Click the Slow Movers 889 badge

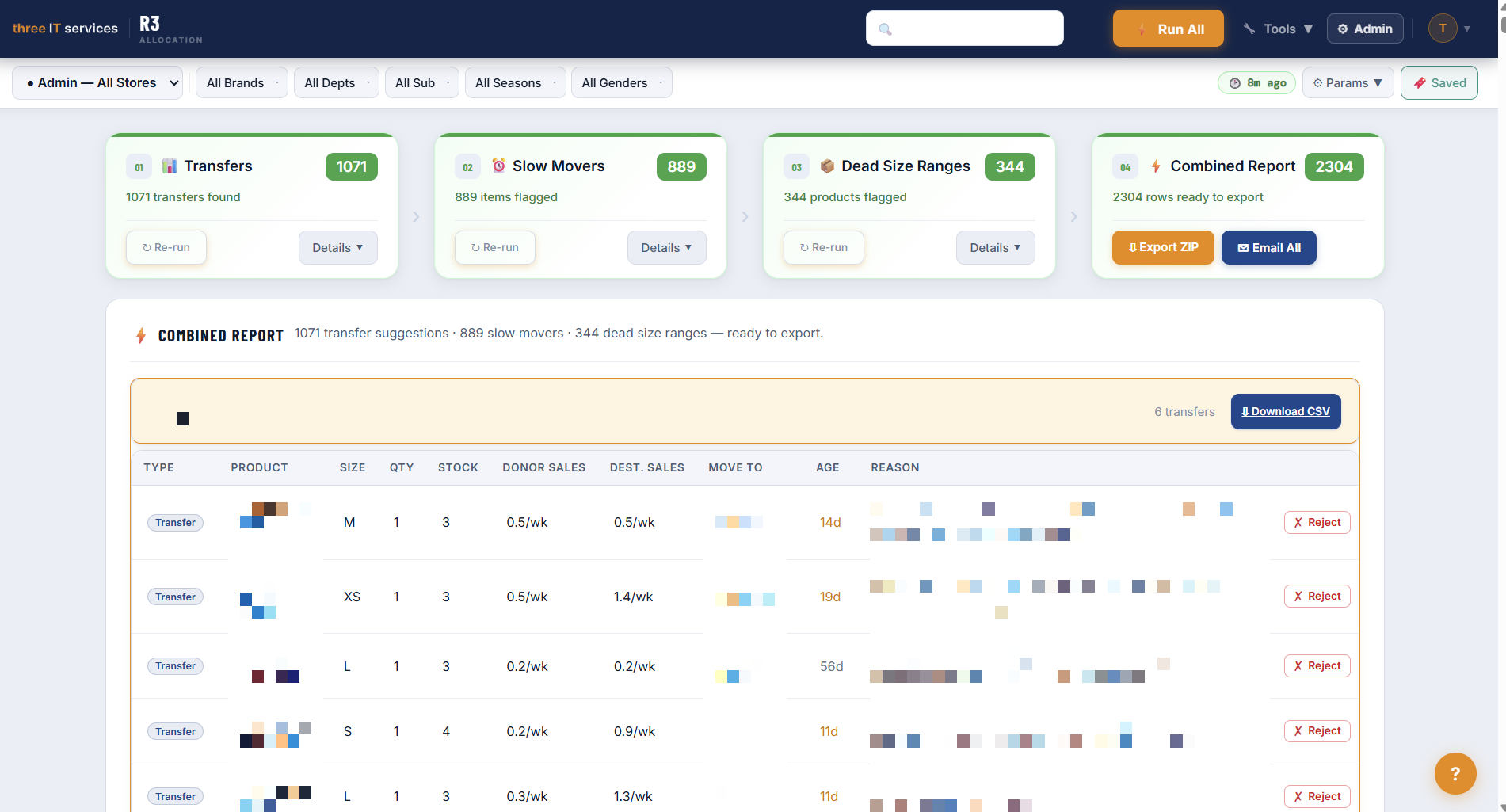[x=681, y=166]
